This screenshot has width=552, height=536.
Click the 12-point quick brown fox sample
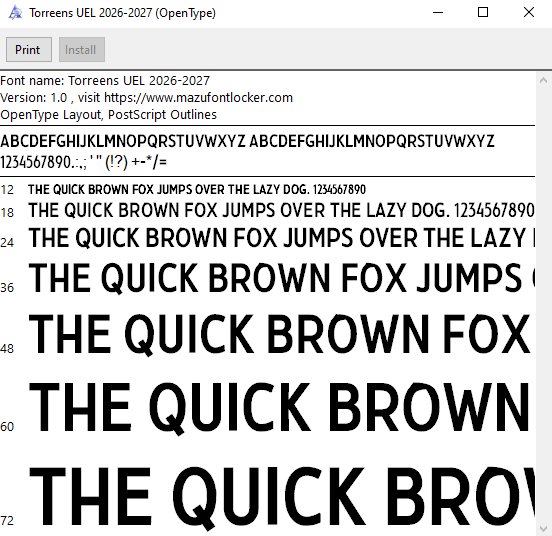[197, 190]
